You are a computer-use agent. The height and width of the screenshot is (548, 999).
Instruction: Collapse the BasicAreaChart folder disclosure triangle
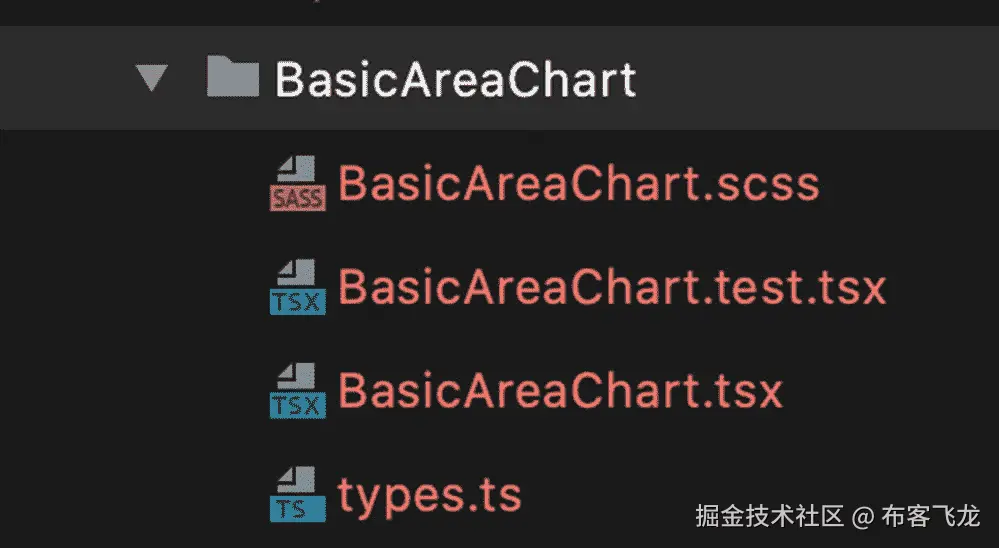click(152, 78)
